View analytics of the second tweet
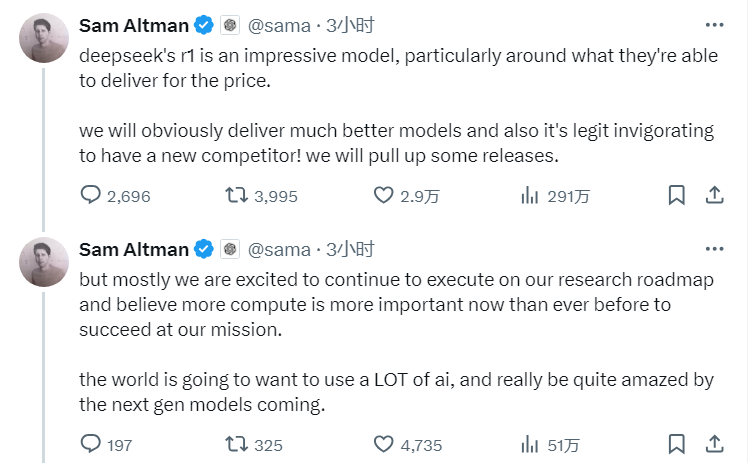The image size is (753, 463). pos(530,444)
